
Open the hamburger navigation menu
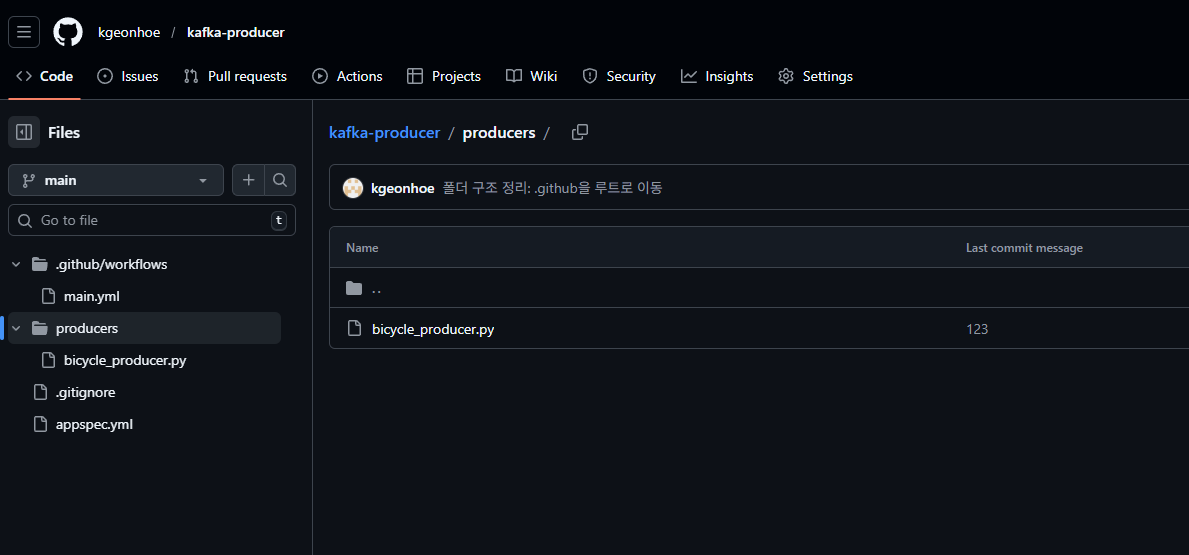[24, 32]
